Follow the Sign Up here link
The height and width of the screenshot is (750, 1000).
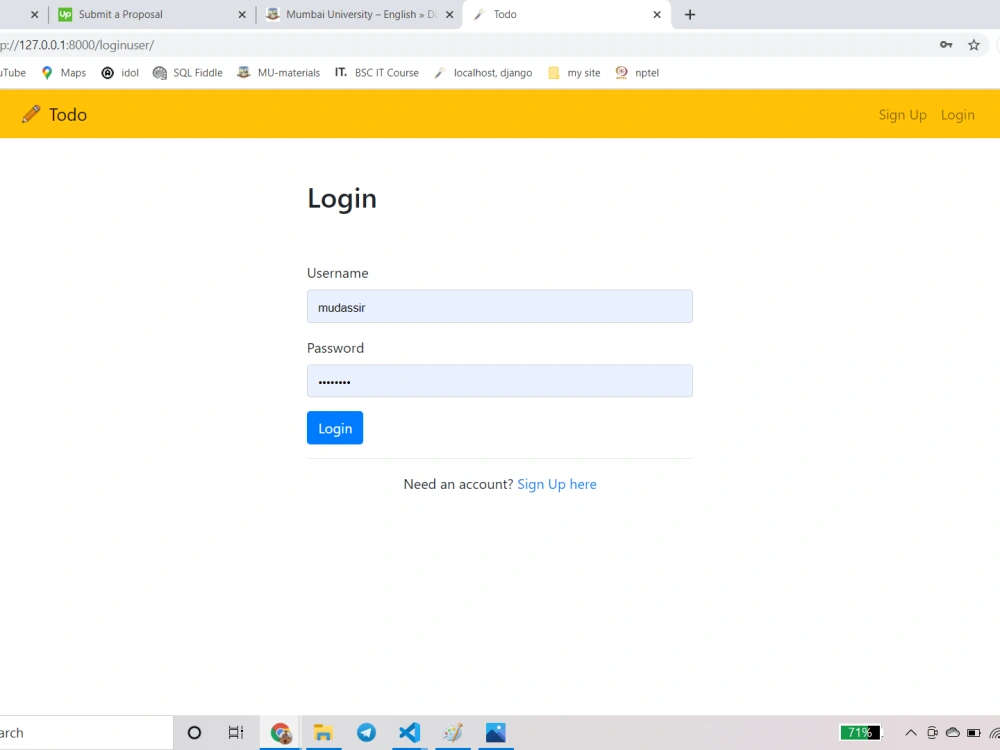pyautogui.click(x=557, y=484)
